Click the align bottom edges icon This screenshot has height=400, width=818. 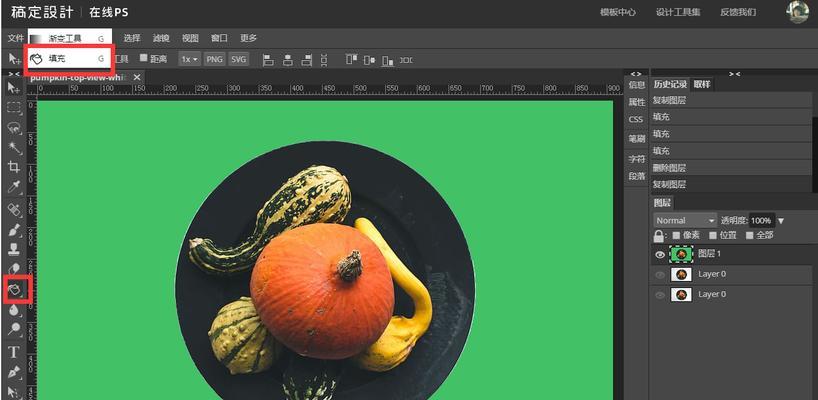point(387,60)
